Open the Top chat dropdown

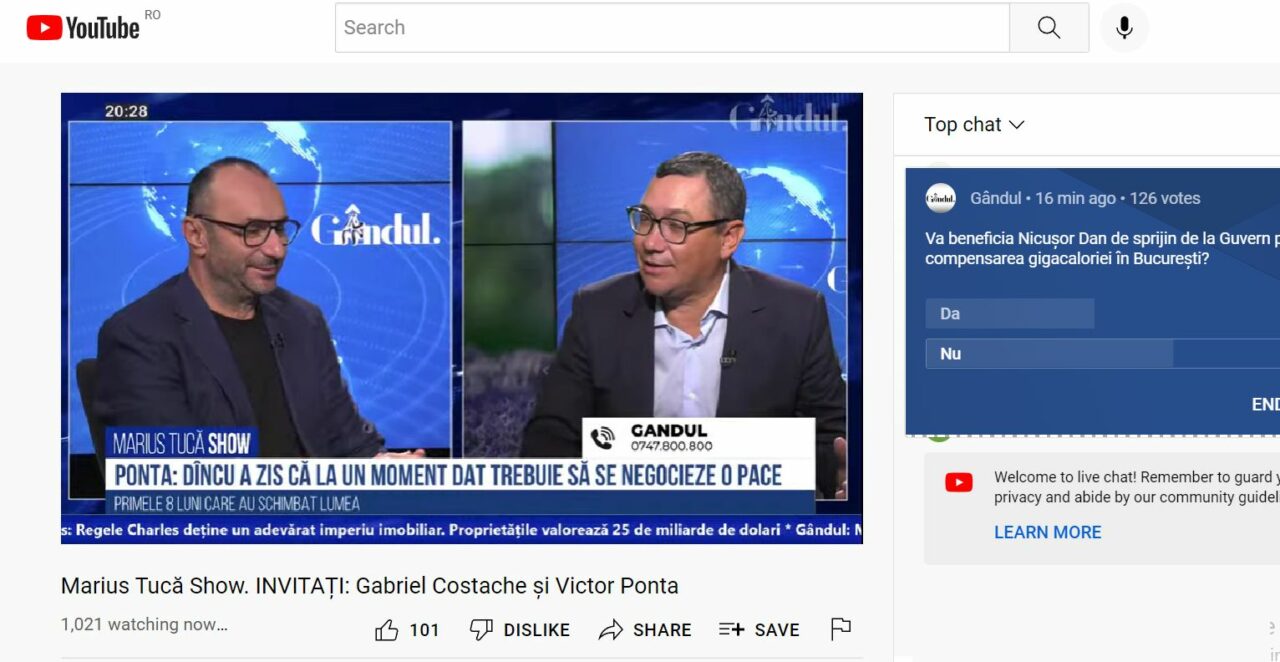[x=974, y=124]
